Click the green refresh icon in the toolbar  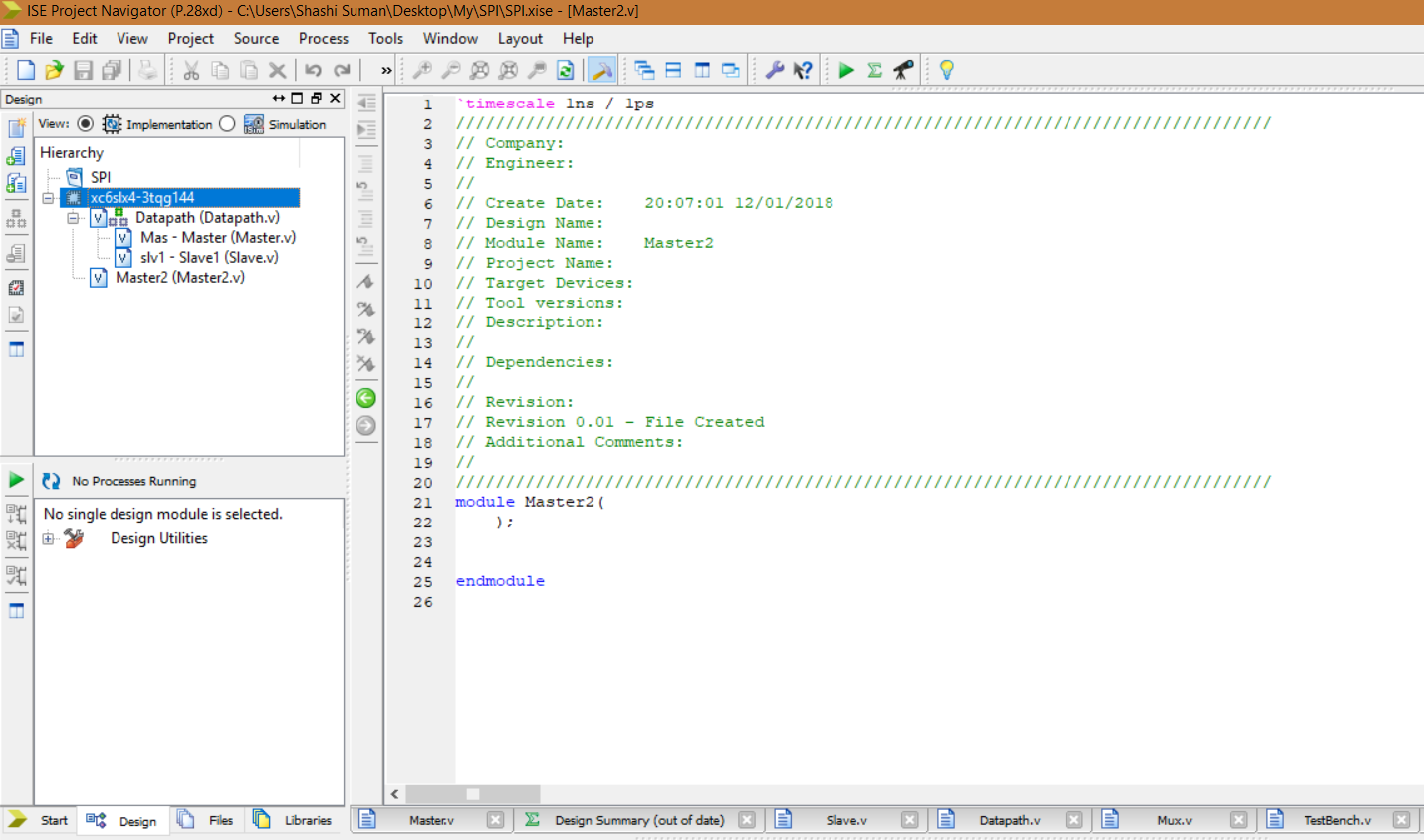point(564,69)
